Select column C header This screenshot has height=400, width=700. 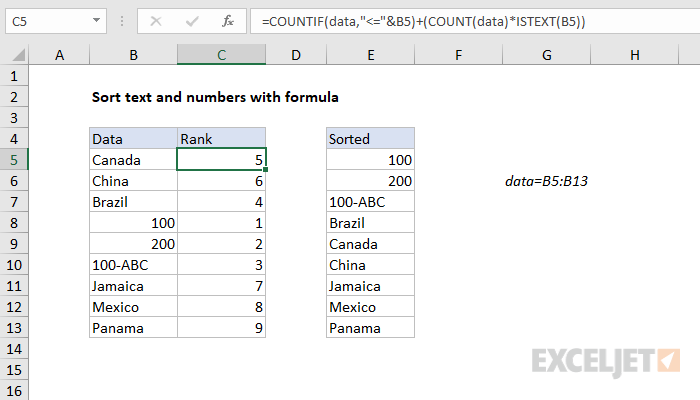pyautogui.click(x=221, y=55)
